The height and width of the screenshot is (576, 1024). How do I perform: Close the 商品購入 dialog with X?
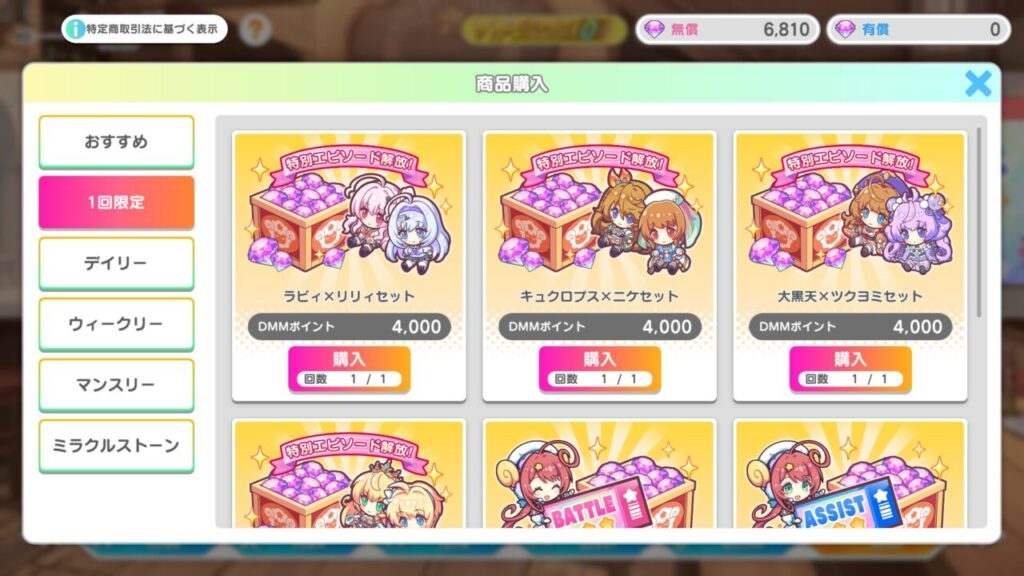[x=978, y=84]
